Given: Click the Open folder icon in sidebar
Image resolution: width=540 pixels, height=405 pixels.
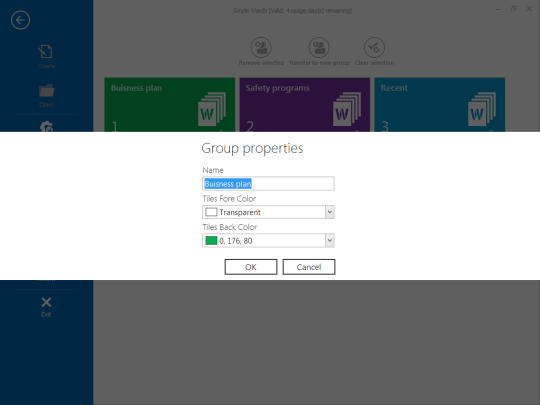Looking at the screenshot, I should point(46,91).
